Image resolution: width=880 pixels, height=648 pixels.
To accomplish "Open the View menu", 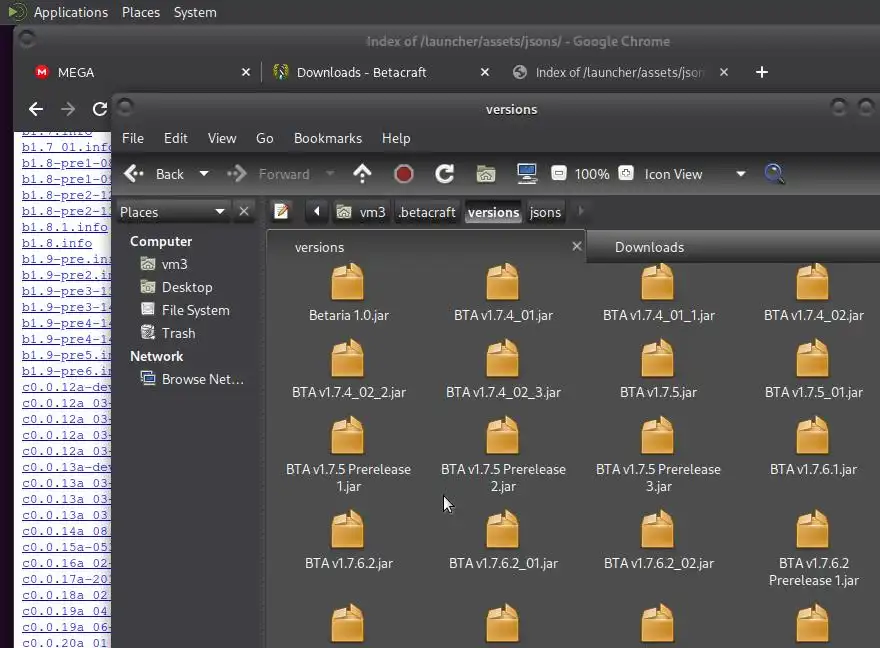I will coord(222,139).
